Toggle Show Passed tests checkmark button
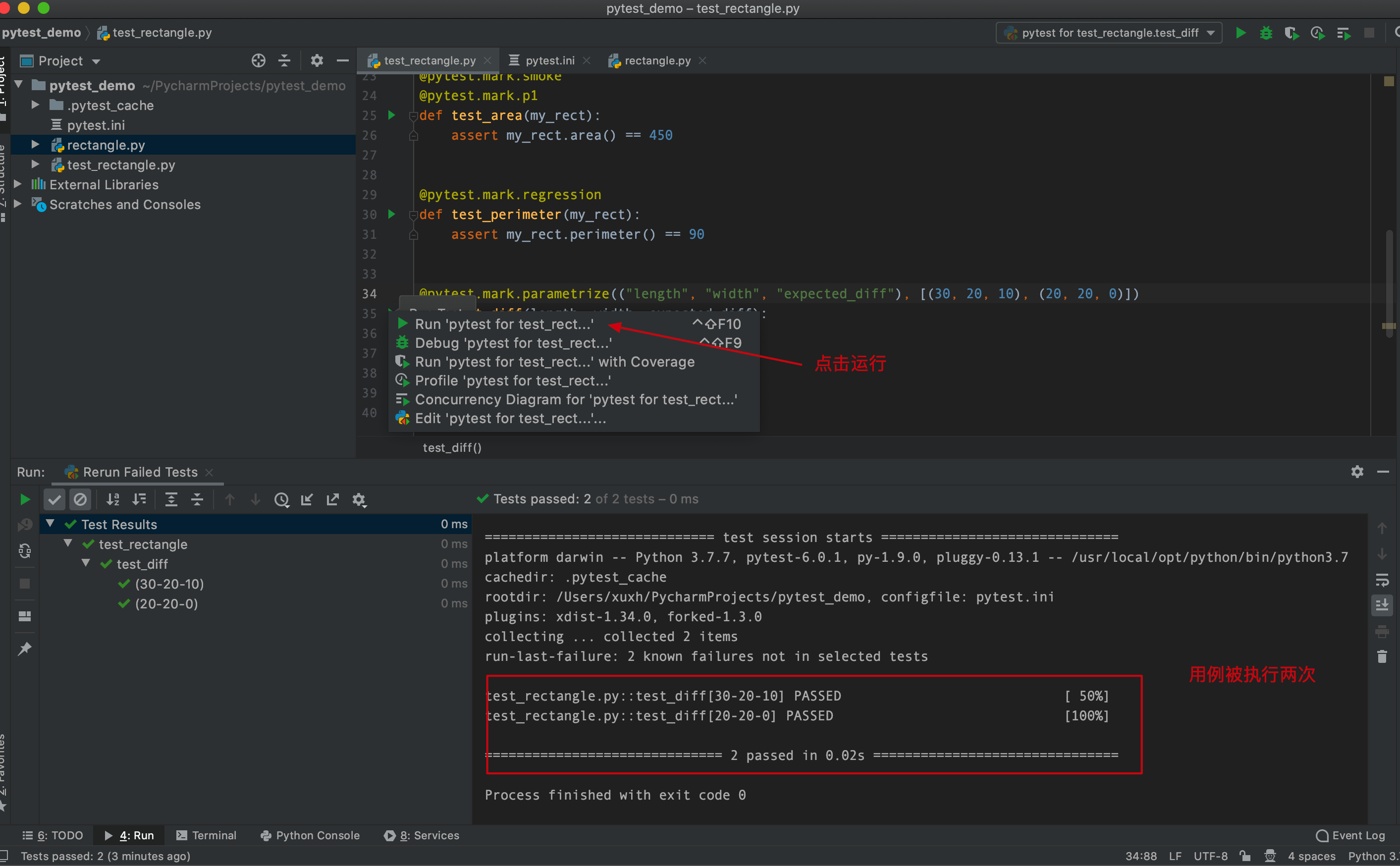This screenshot has width=1400, height=866. coord(54,499)
